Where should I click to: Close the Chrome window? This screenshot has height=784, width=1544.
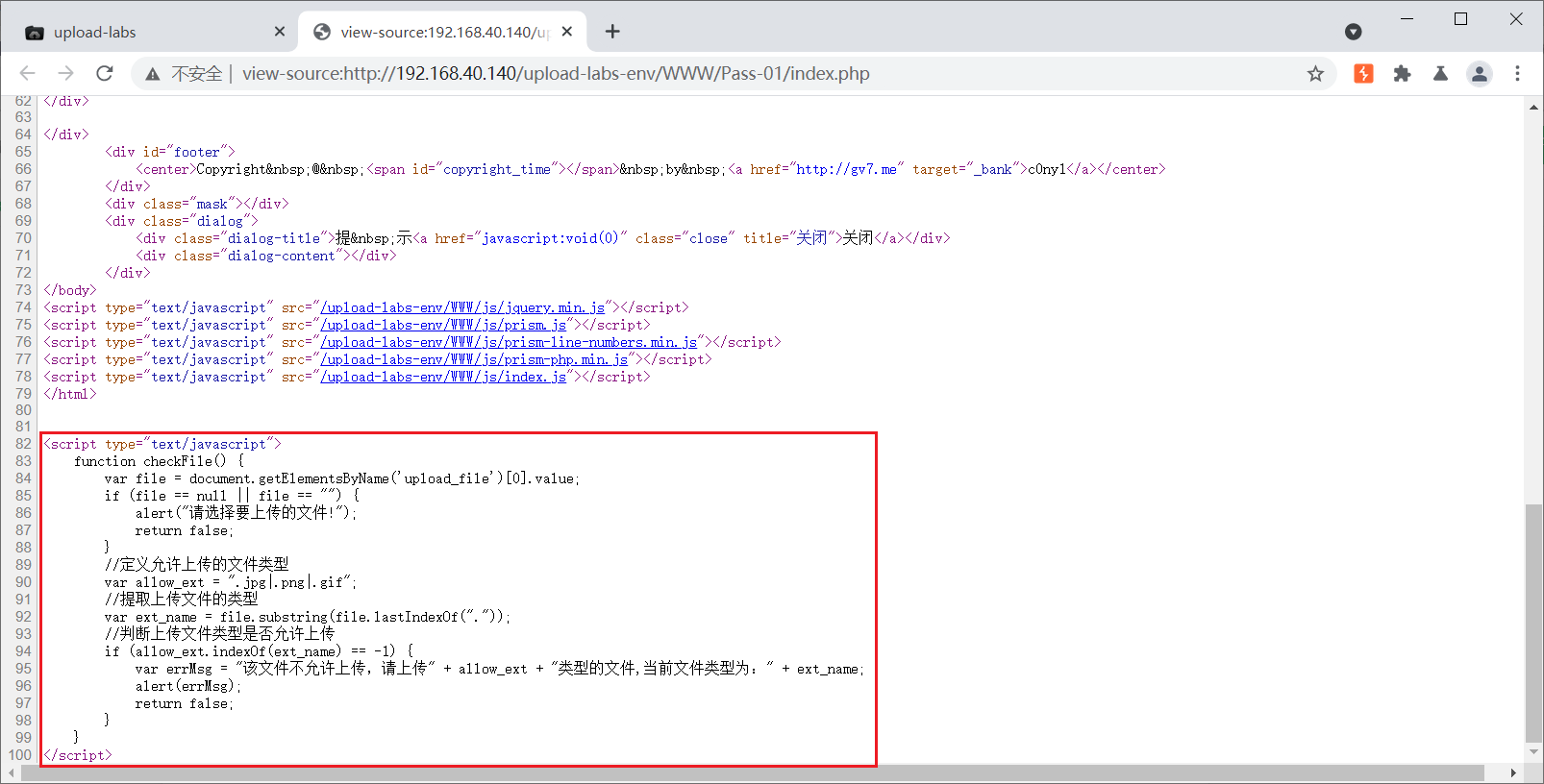[x=1516, y=19]
